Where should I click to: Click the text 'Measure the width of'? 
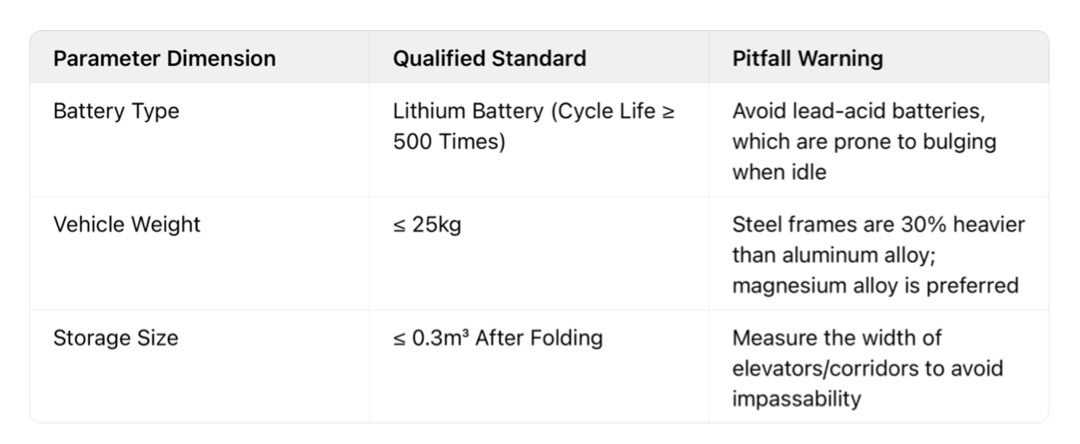tap(836, 338)
